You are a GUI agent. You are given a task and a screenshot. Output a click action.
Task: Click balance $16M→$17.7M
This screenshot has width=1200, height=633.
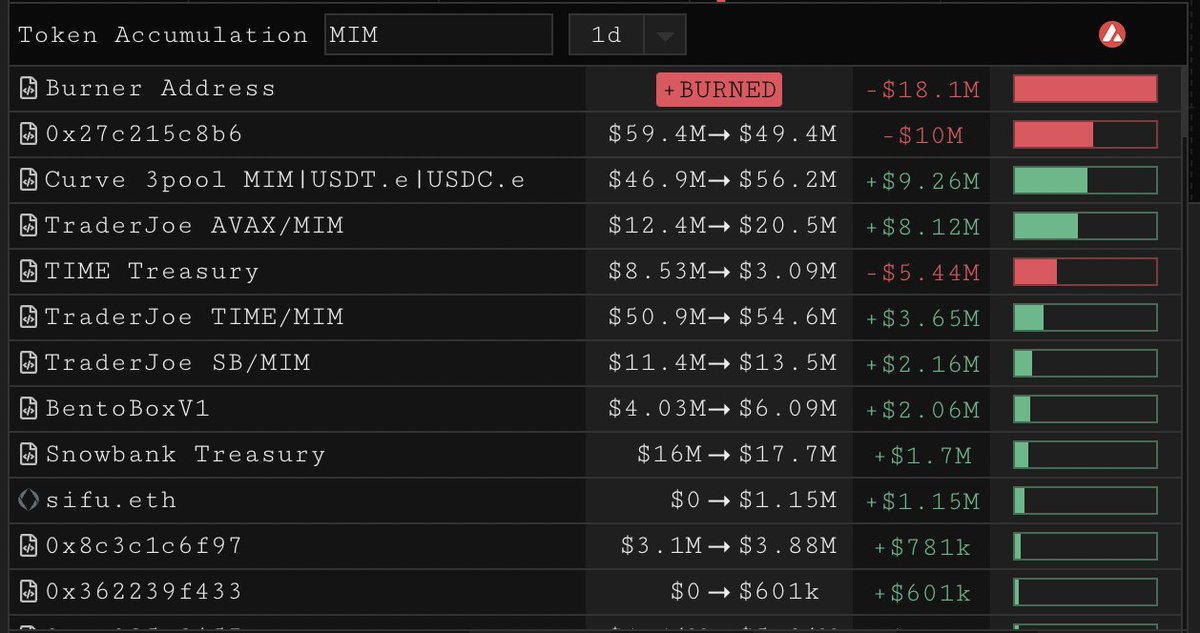737,455
